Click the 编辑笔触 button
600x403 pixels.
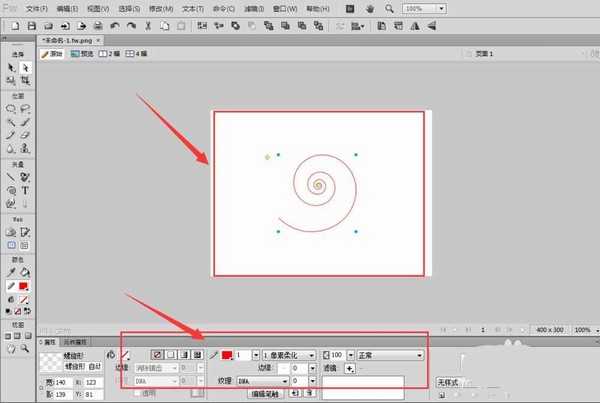pos(267,394)
